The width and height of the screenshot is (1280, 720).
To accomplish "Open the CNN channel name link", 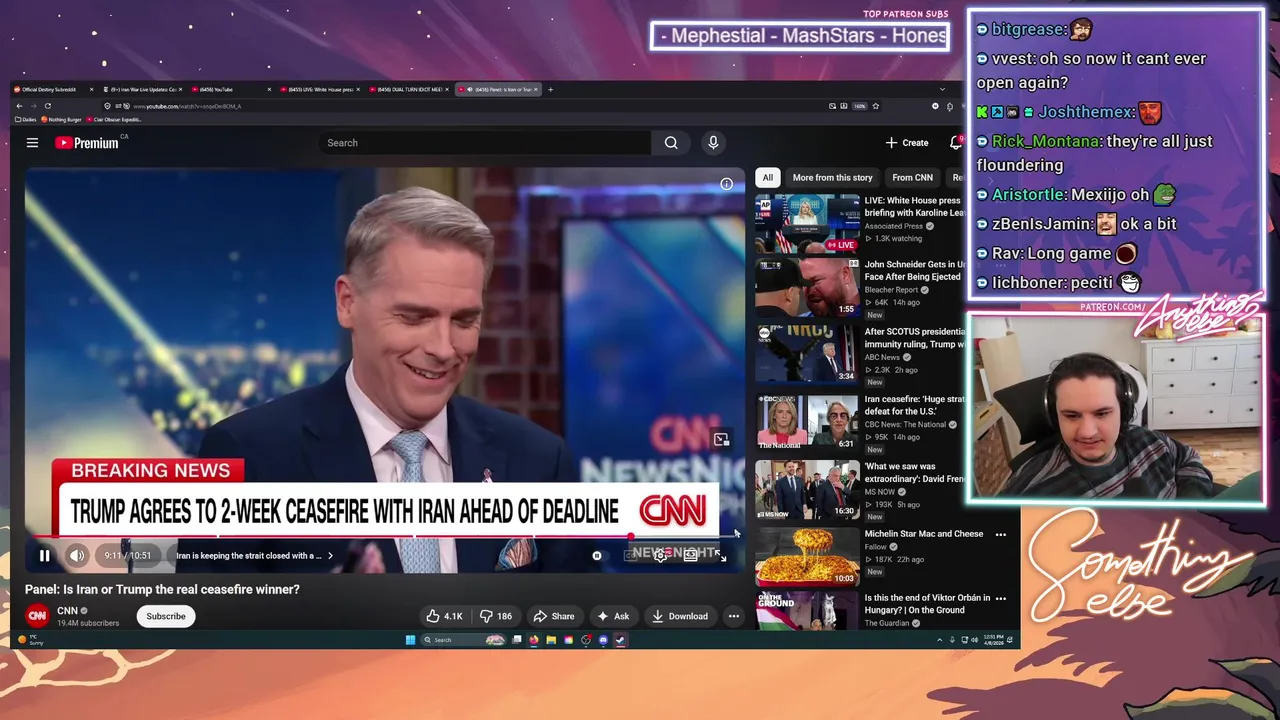I will 67,610.
